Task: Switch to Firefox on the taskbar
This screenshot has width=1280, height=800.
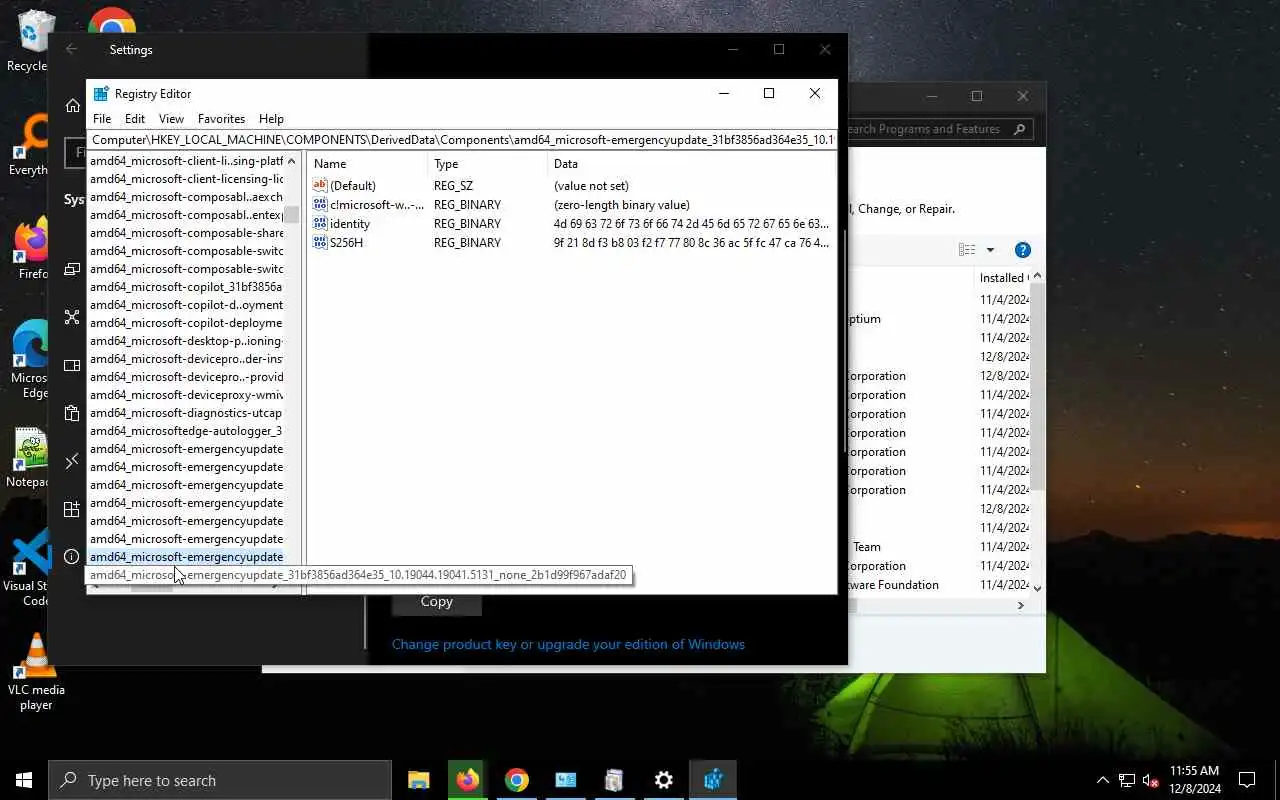Action: (467, 780)
